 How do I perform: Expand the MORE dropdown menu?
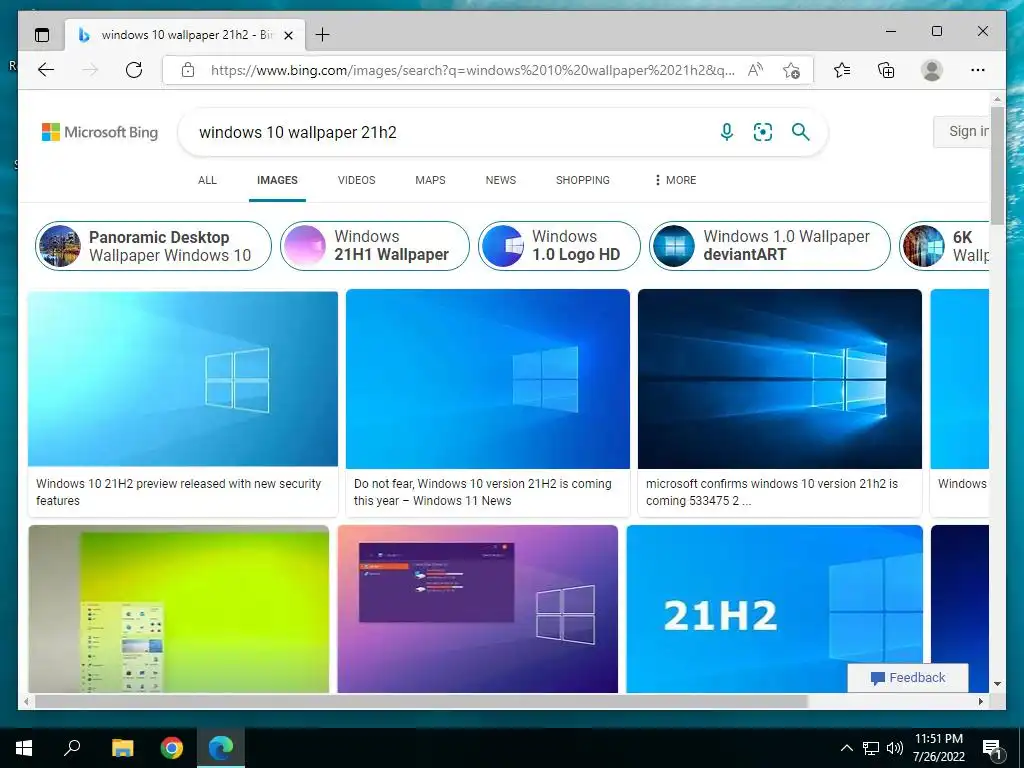pos(675,180)
